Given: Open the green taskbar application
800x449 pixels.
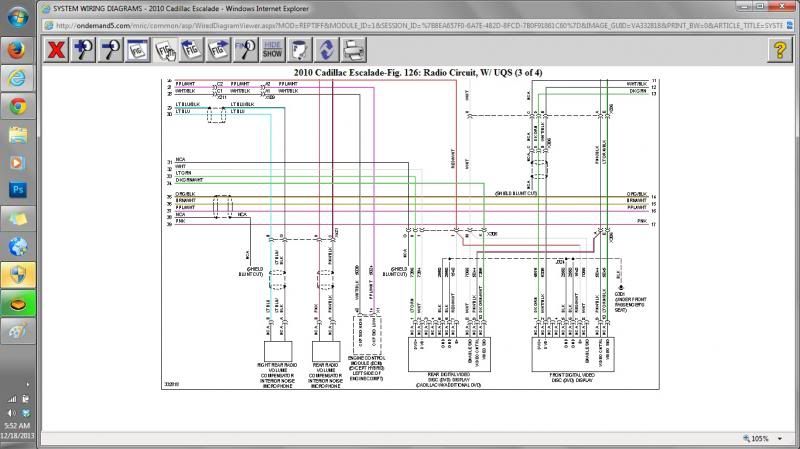Looking at the screenshot, I should (17, 304).
